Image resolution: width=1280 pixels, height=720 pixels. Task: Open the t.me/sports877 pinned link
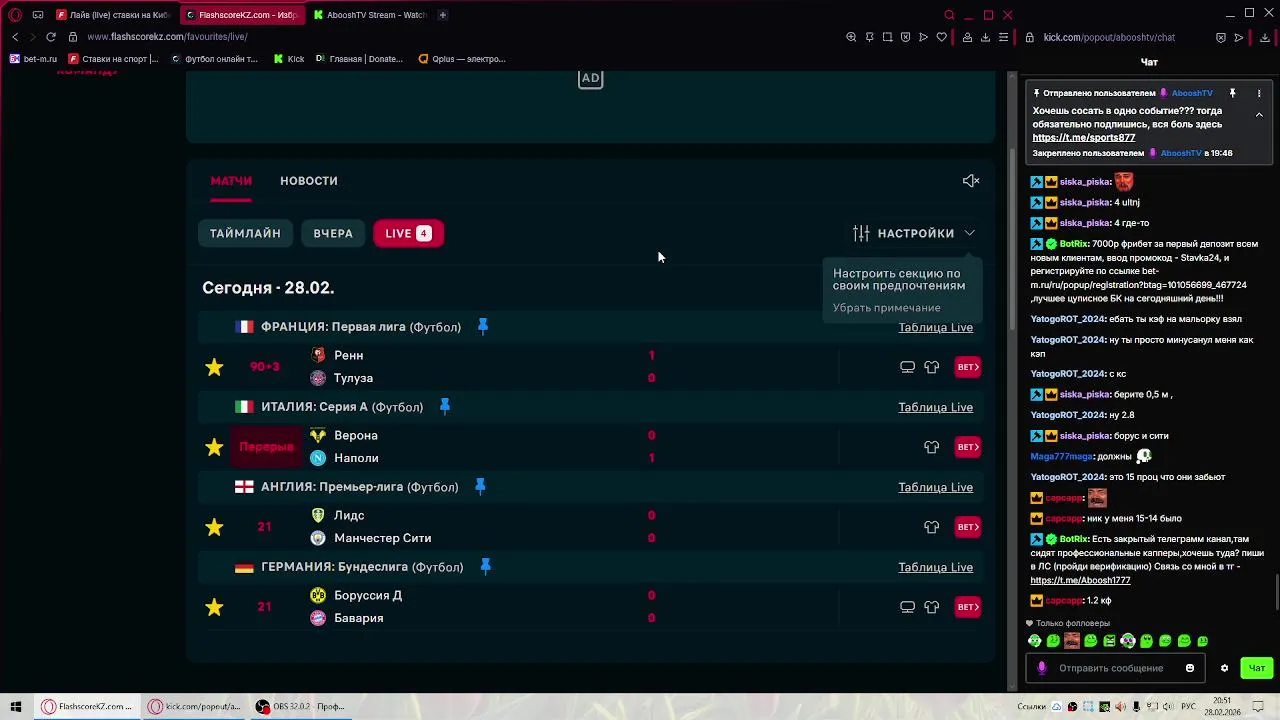(x=1083, y=138)
